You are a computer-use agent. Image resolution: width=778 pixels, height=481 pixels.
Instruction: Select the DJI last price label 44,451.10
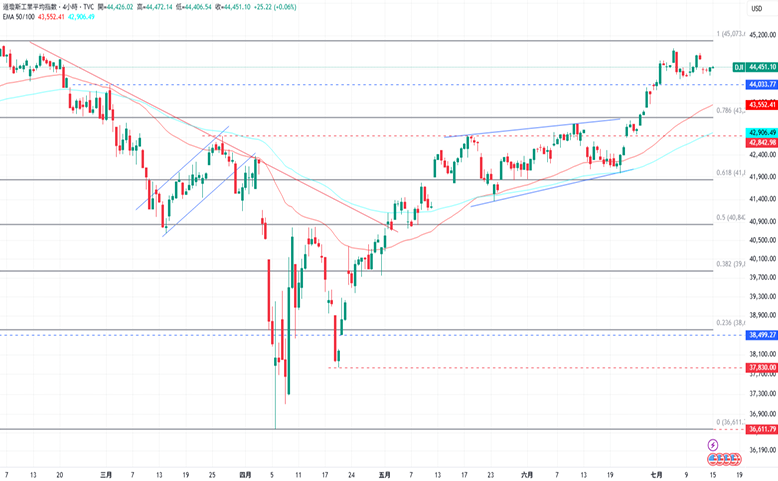[x=762, y=67]
